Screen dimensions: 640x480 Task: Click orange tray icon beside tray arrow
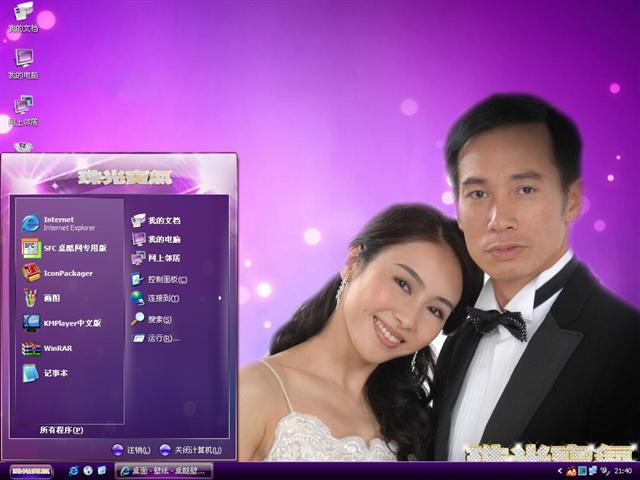pos(571,471)
